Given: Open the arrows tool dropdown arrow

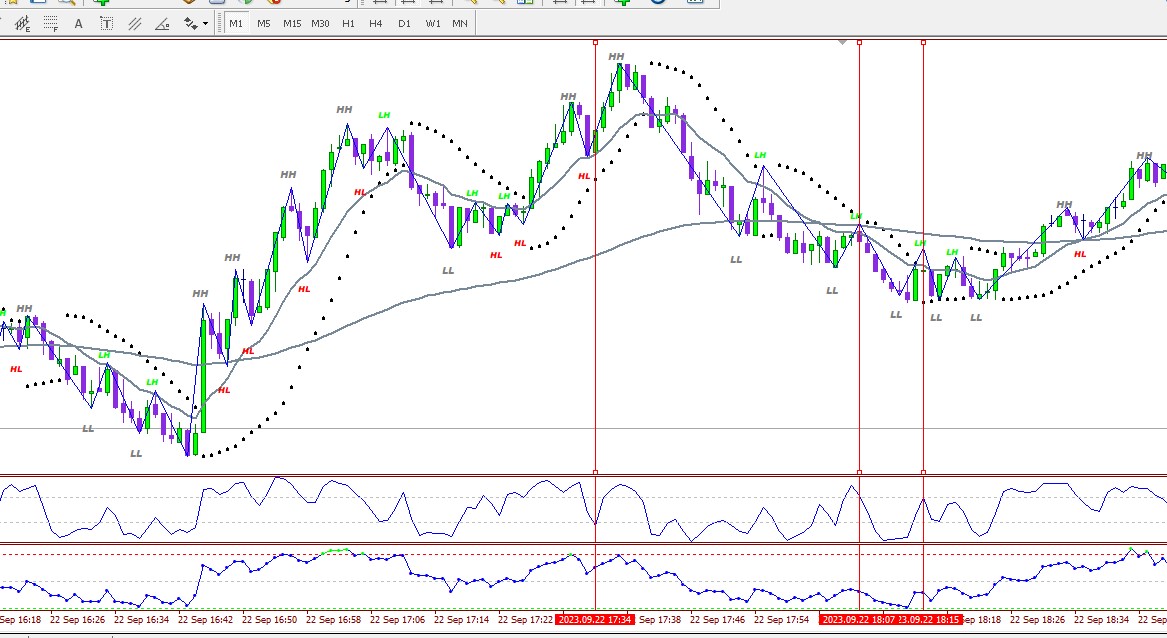Looking at the screenshot, I should tap(205, 24).
